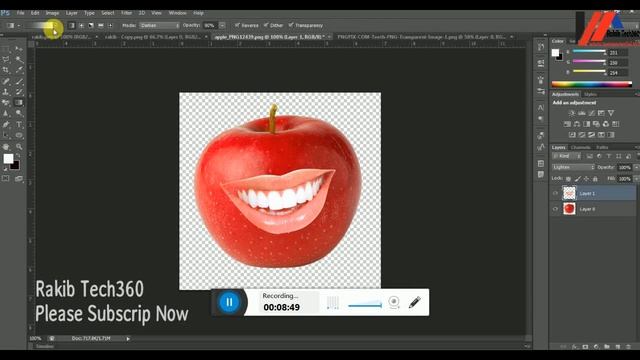Set the foreground color swatch in toolbox

tap(8, 158)
